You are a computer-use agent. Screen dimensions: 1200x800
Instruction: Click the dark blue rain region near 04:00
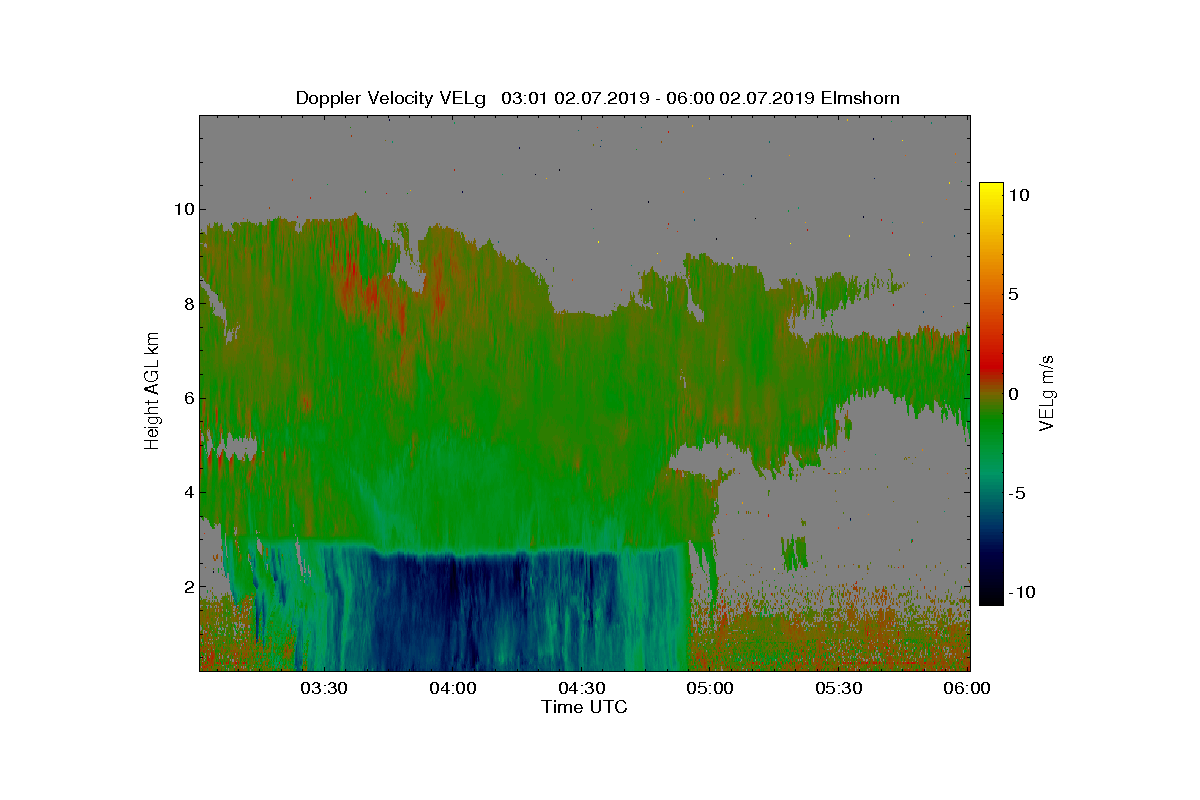coord(450,610)
